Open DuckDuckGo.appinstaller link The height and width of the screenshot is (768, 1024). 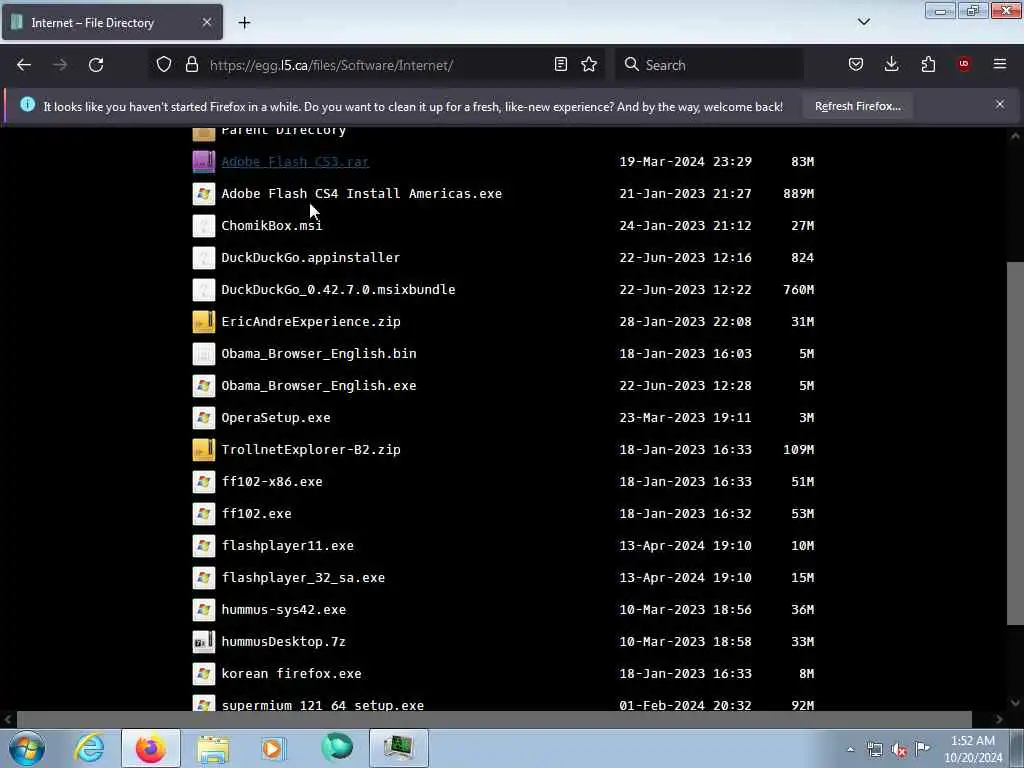click(311, 257)
